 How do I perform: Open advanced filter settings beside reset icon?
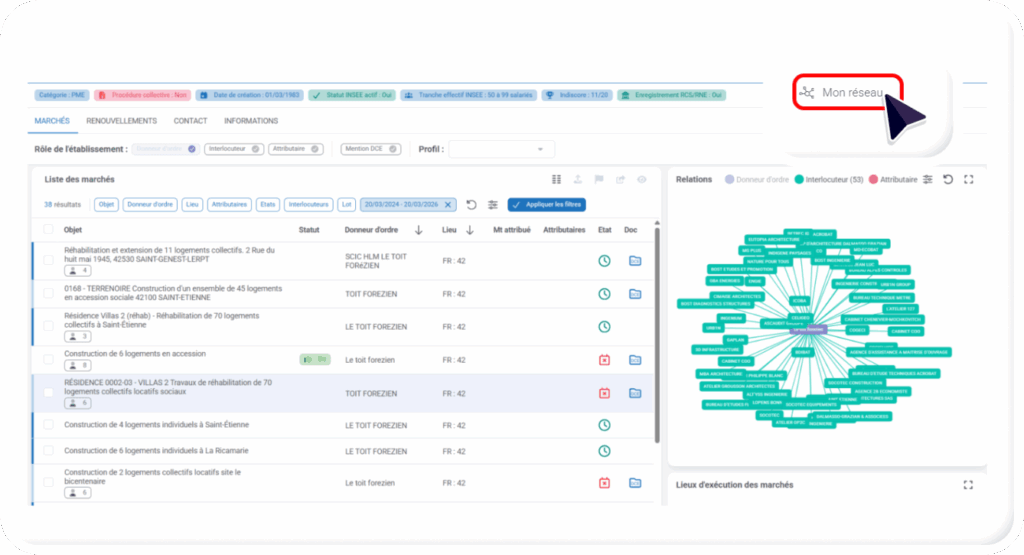(493, 204)
